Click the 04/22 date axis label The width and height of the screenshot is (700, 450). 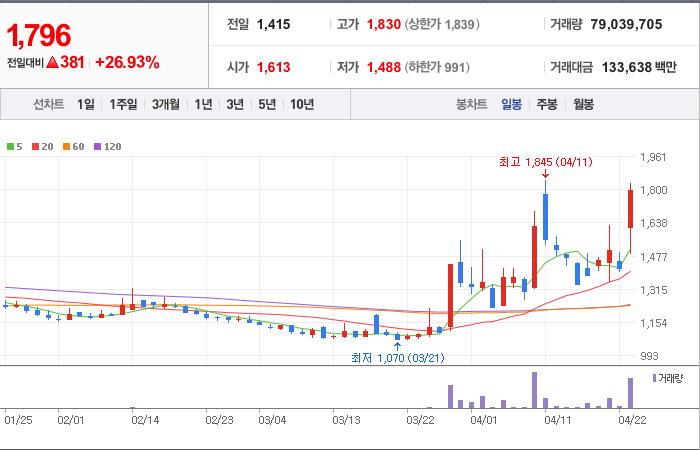click(x=632, y=420)
